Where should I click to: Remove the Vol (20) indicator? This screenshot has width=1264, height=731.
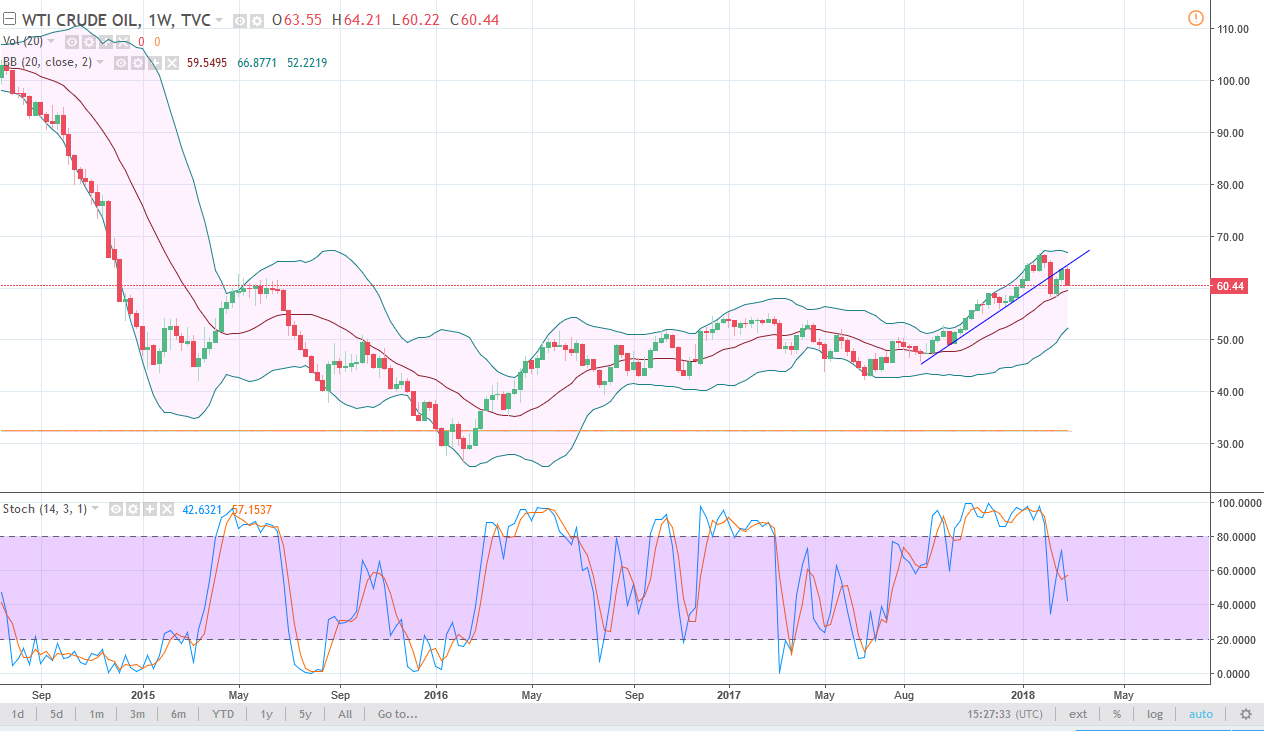(122, 41)
